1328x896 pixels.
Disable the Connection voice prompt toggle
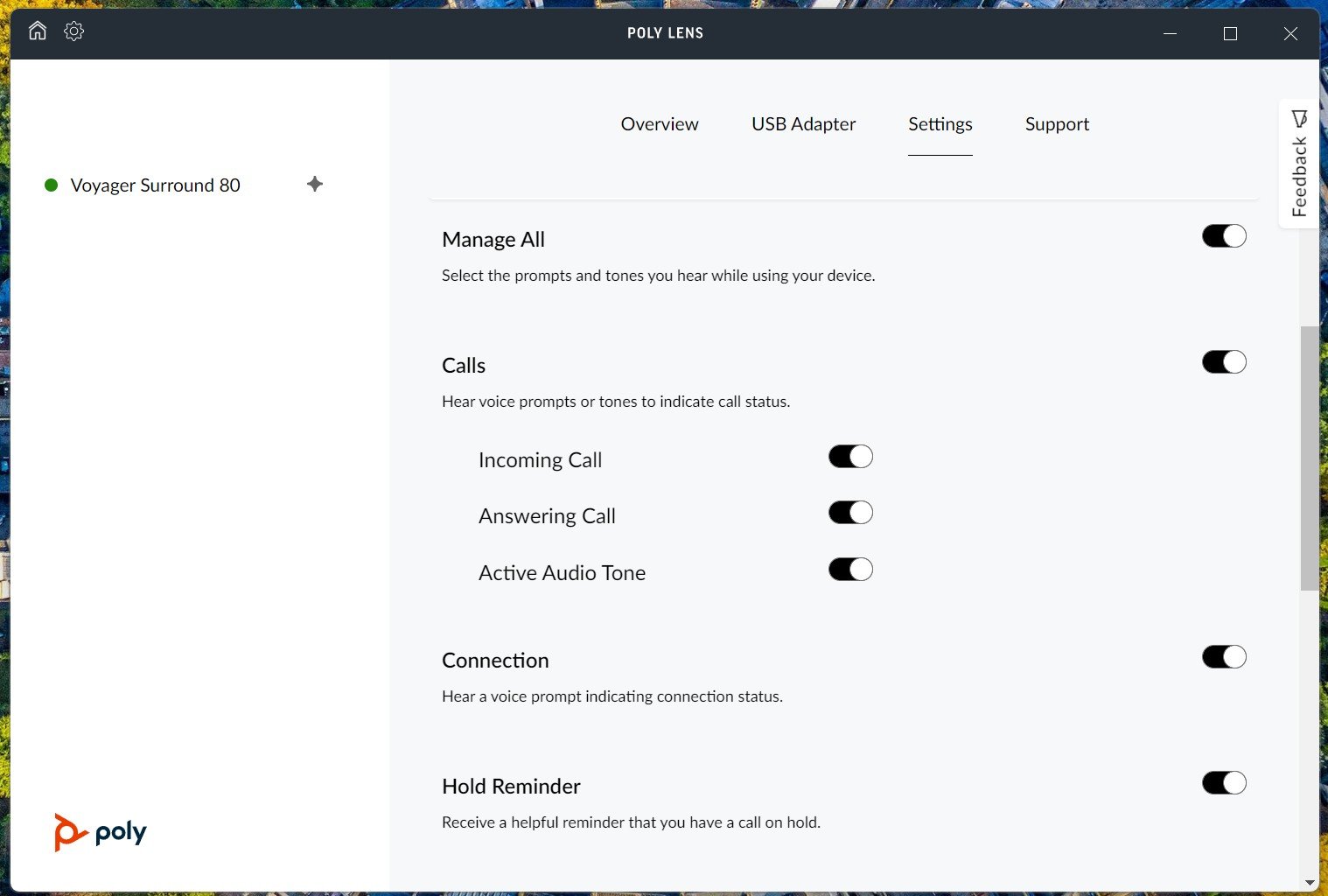point(1223,657)
